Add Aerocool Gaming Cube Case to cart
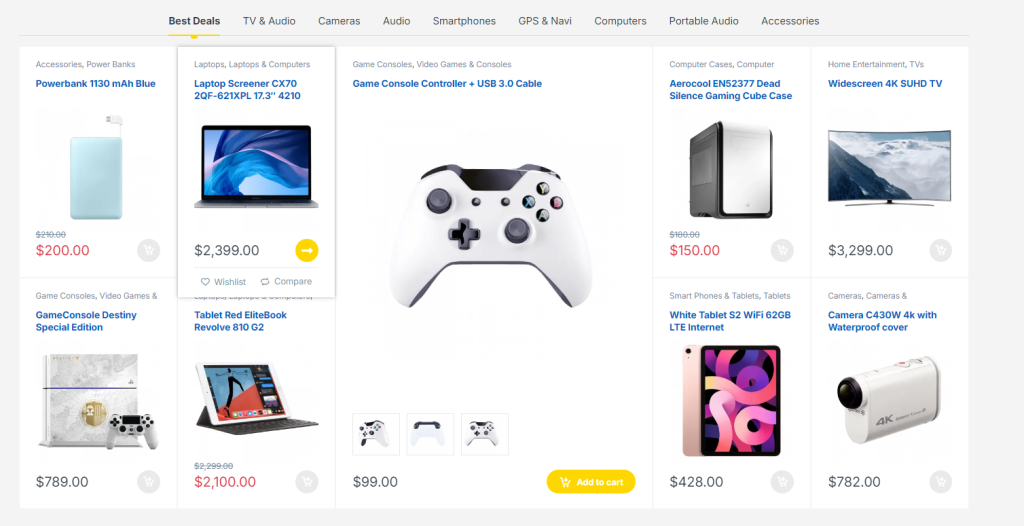Viewport: 1024px width, 526px height. 782,251
